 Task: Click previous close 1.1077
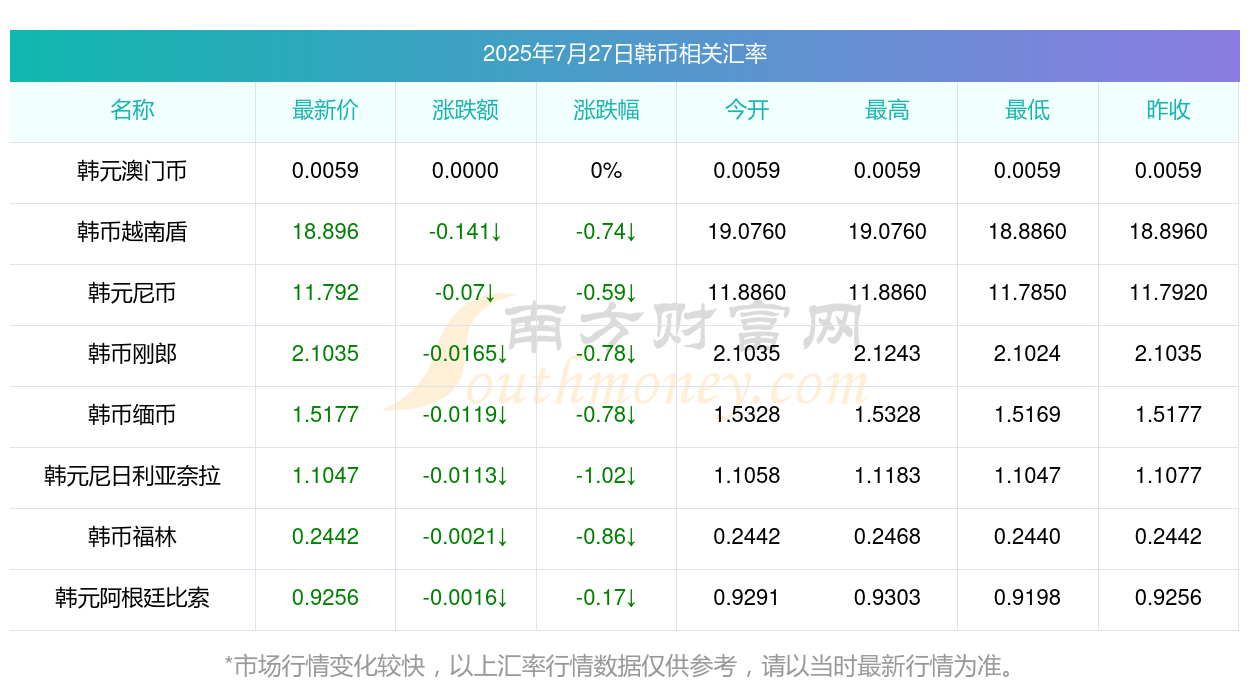click(1168, 476)
